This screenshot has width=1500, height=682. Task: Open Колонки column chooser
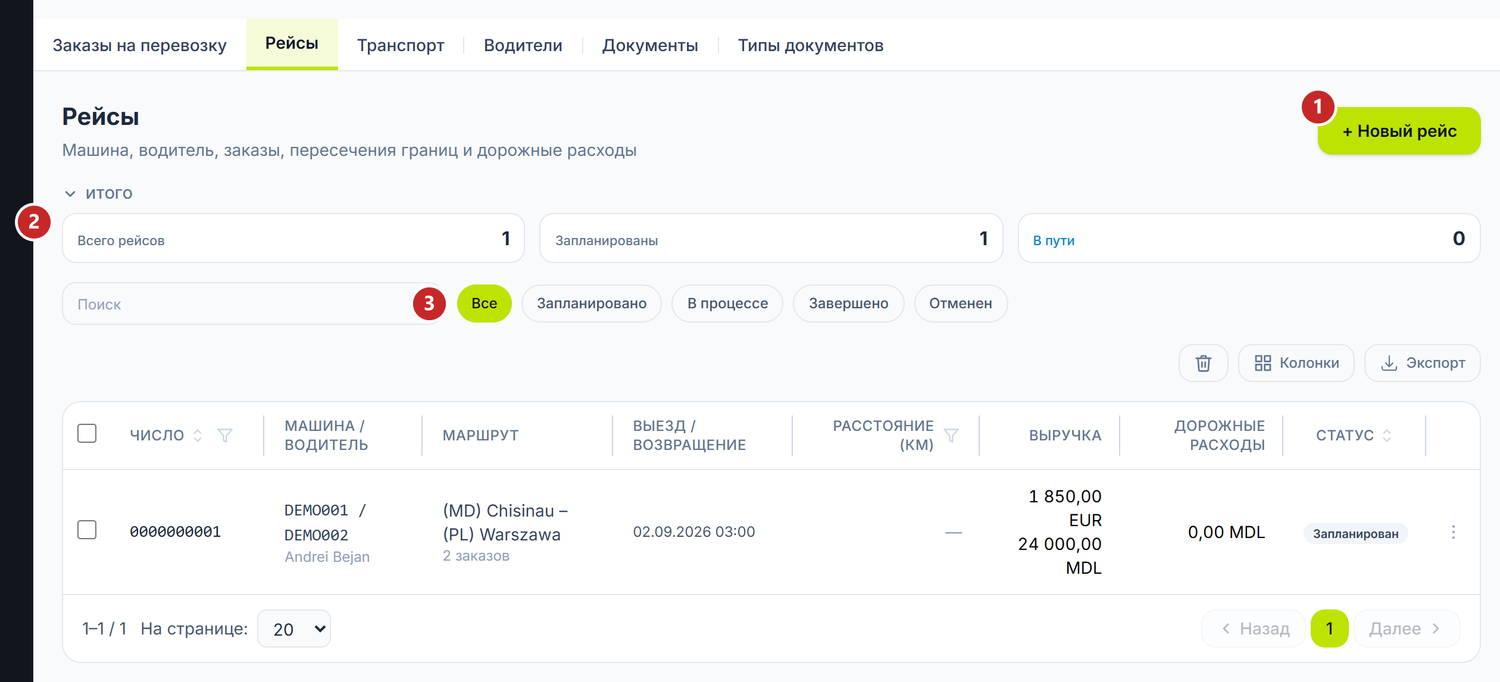(x=1296, y=363)
